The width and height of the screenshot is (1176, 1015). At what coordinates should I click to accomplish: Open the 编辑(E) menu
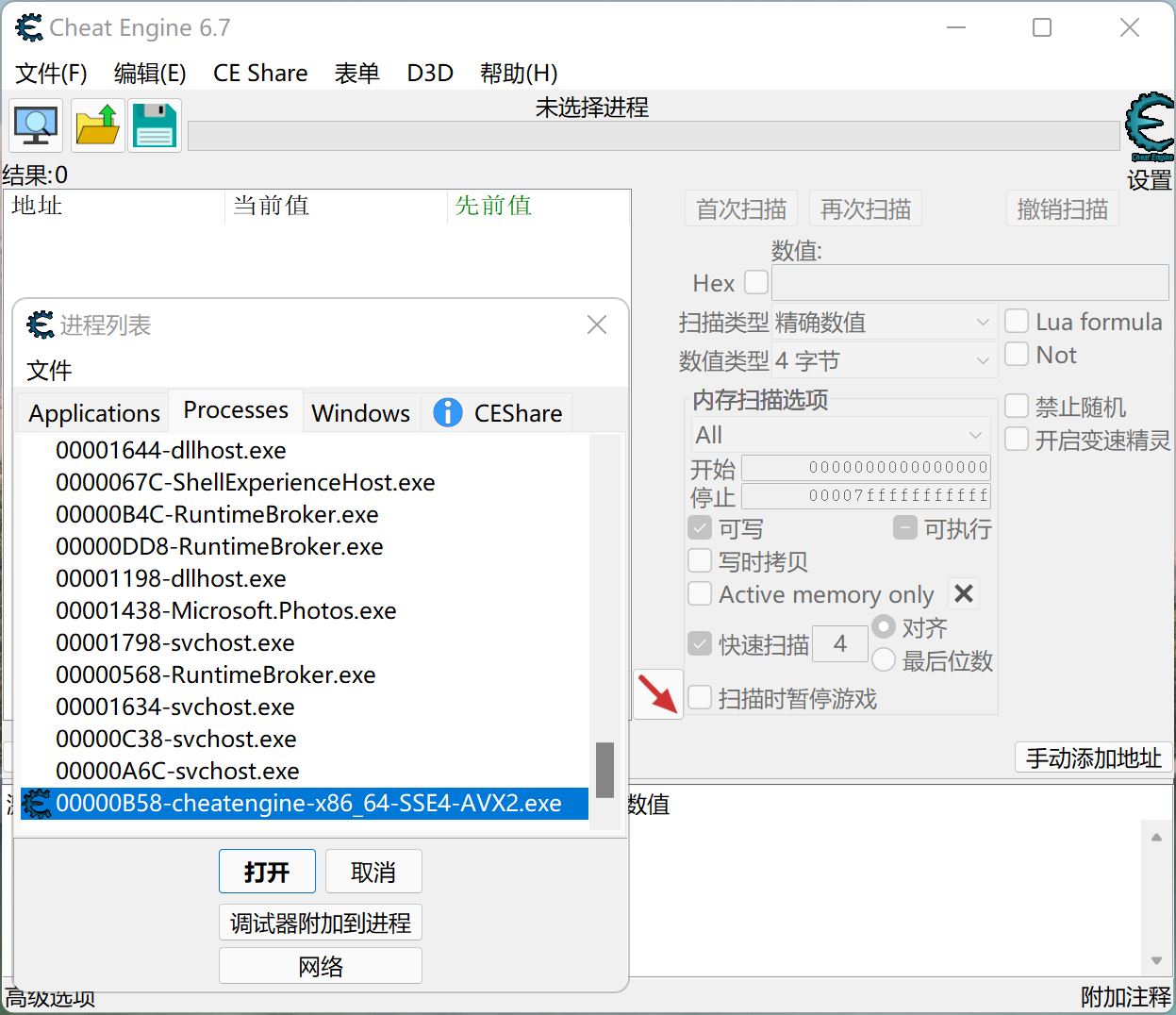(x=149, y=73)
